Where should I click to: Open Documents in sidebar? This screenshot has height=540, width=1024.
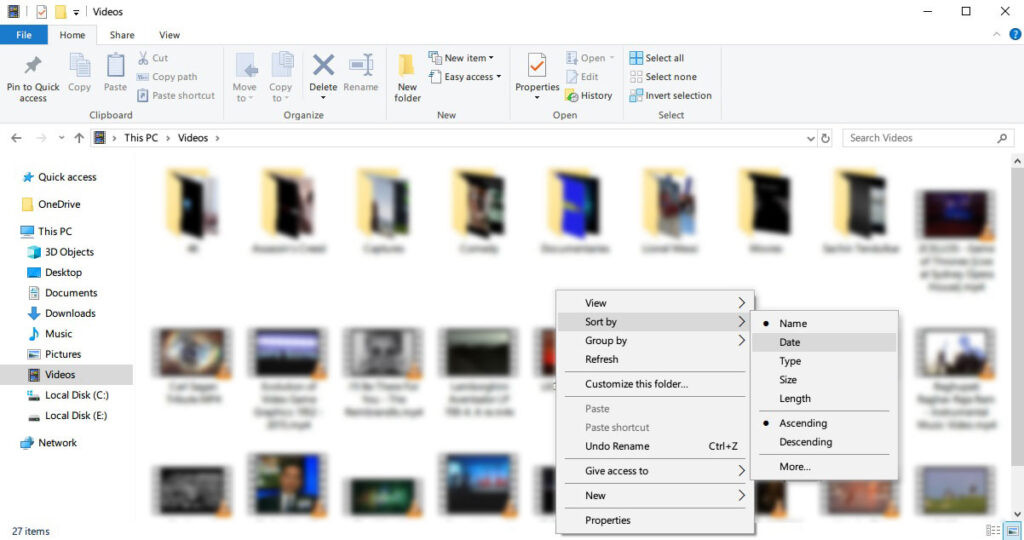click(63, 293)
